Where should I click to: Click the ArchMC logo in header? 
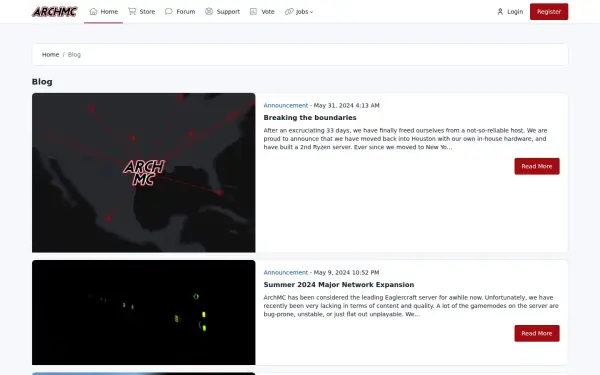(x=55, y=12)
